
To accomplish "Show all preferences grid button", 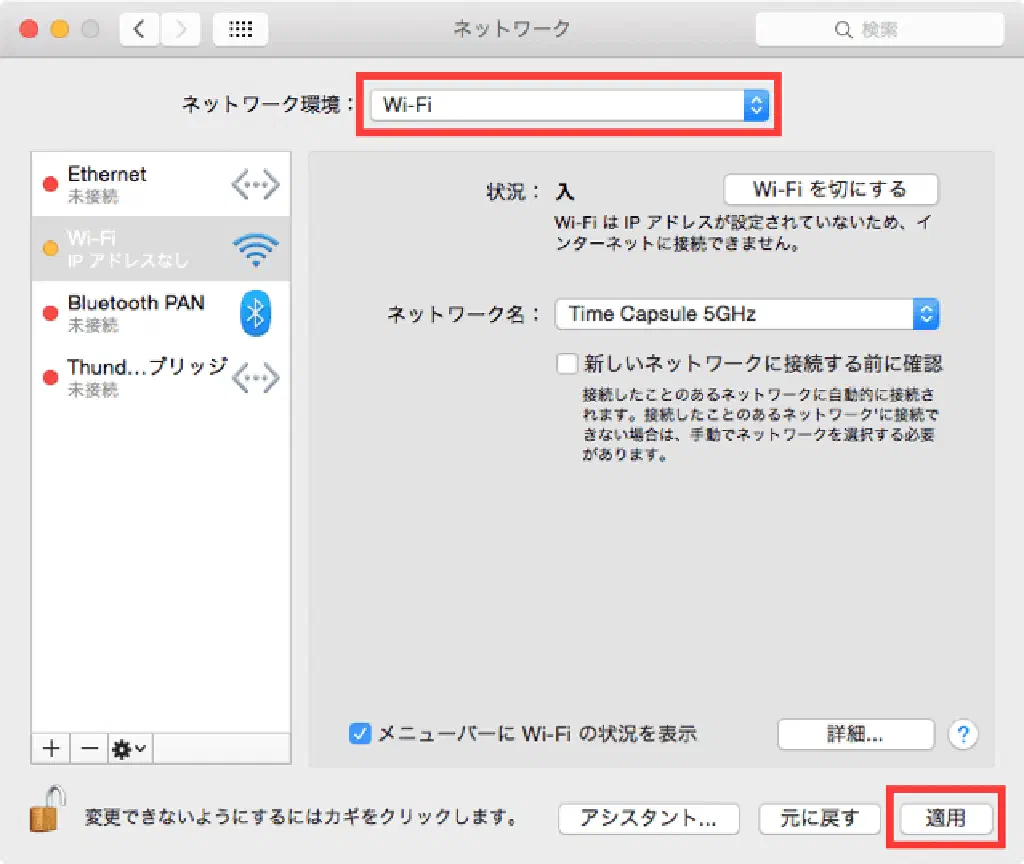I will tap(240, 30).
